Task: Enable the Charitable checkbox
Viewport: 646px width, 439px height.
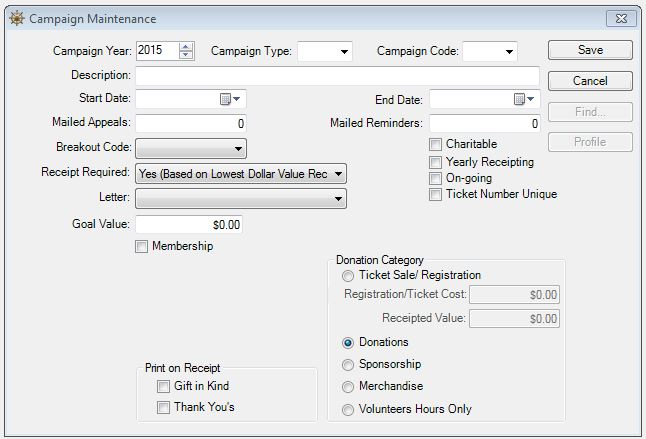Action: point(436,145)
